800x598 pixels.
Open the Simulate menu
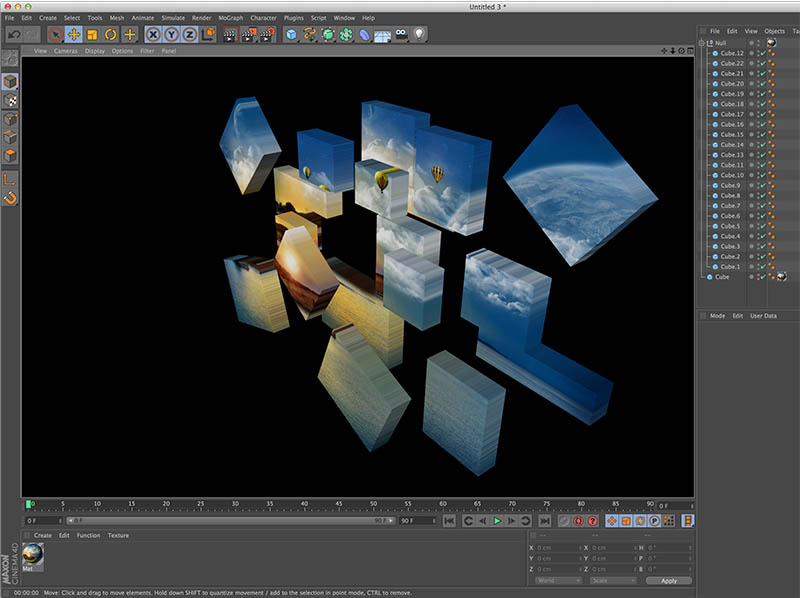pyautogui.click(x=173, y=18)
